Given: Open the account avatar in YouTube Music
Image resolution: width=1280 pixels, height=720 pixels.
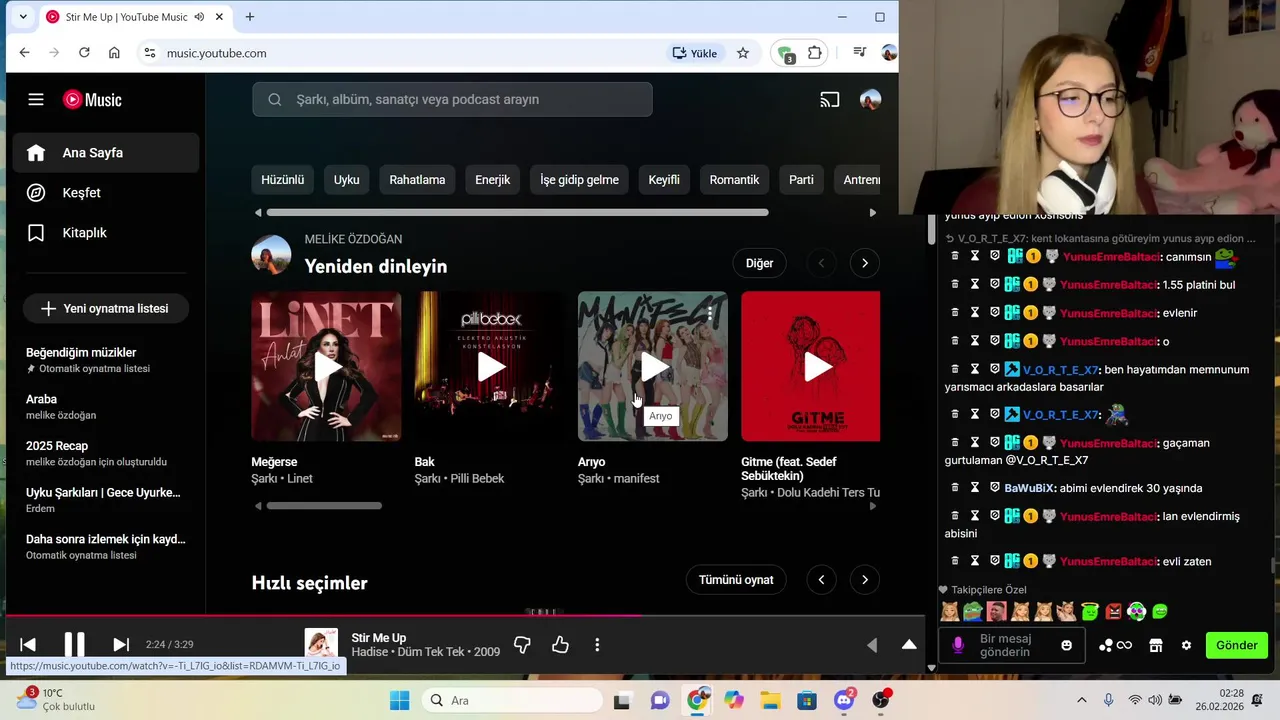Looking at the screenshot, I should click(x=870, y=99).
